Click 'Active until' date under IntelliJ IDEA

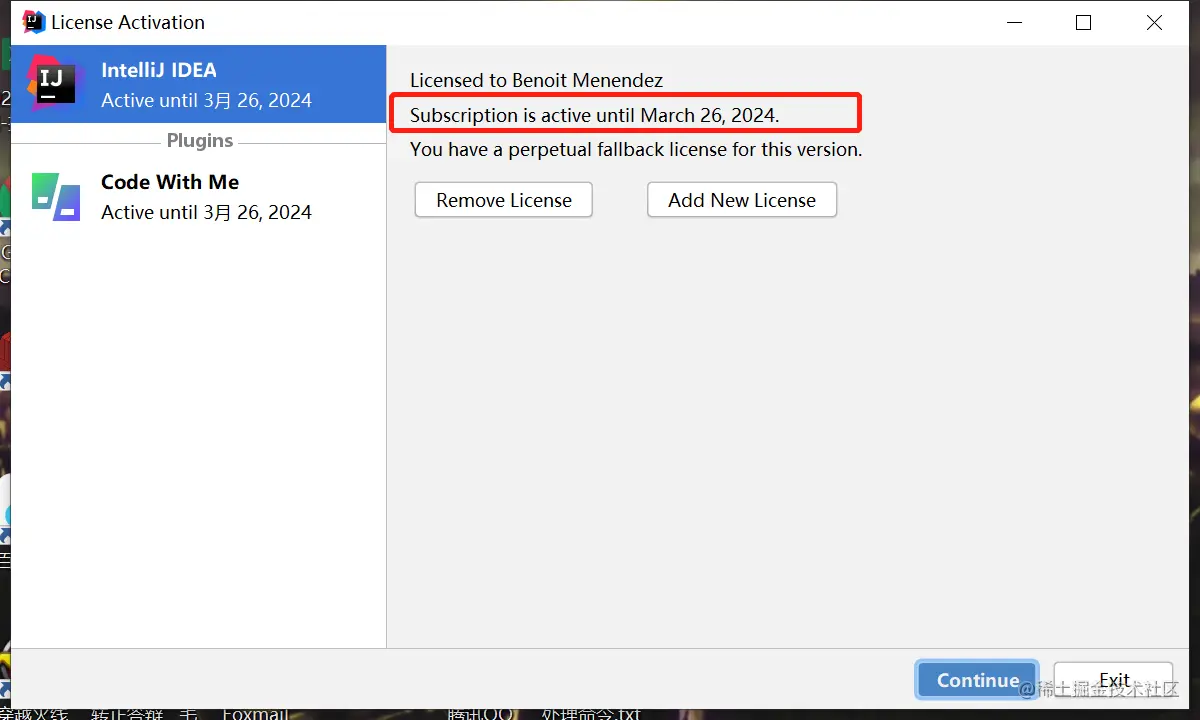tap(206, 100)
